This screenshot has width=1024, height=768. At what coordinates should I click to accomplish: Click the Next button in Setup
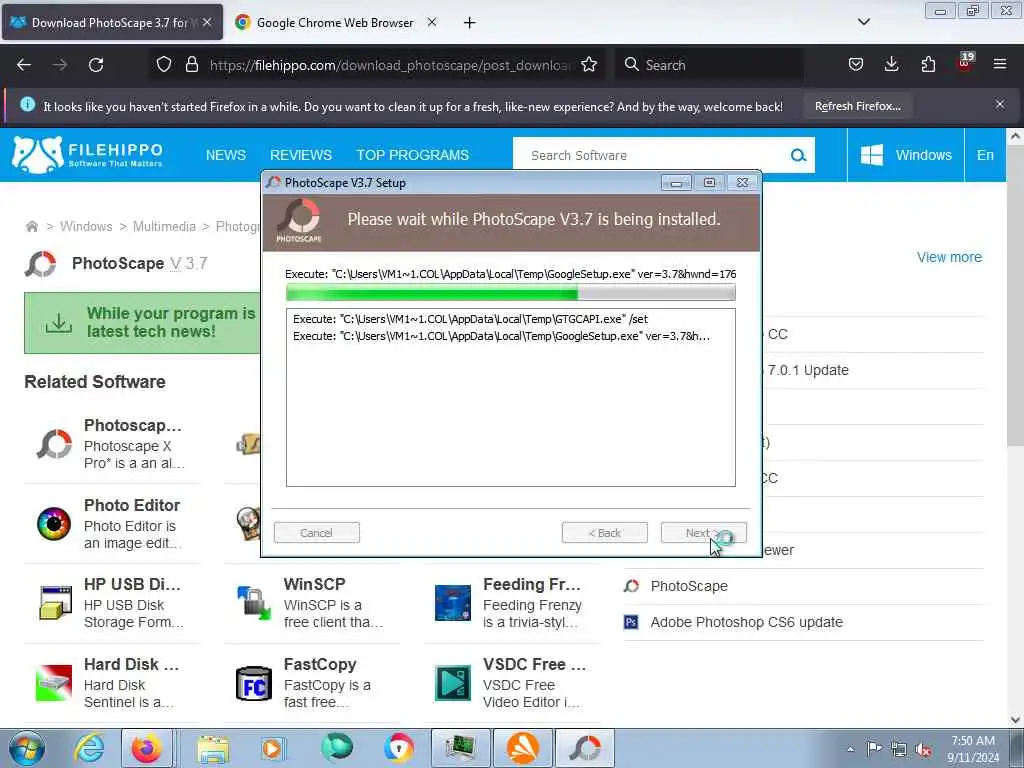(x=703, y=533)
